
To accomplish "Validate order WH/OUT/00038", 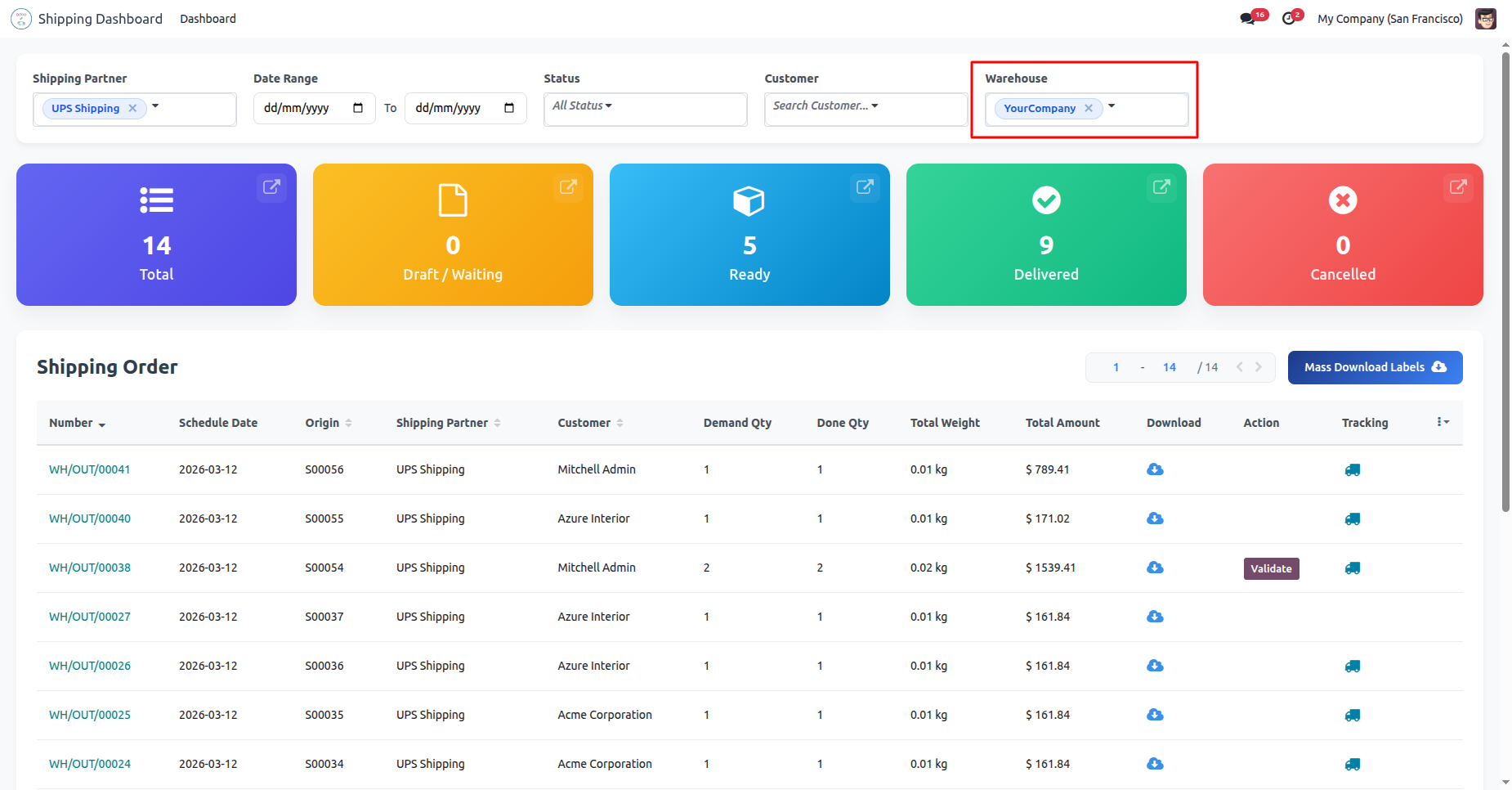I will [1271, 568].
